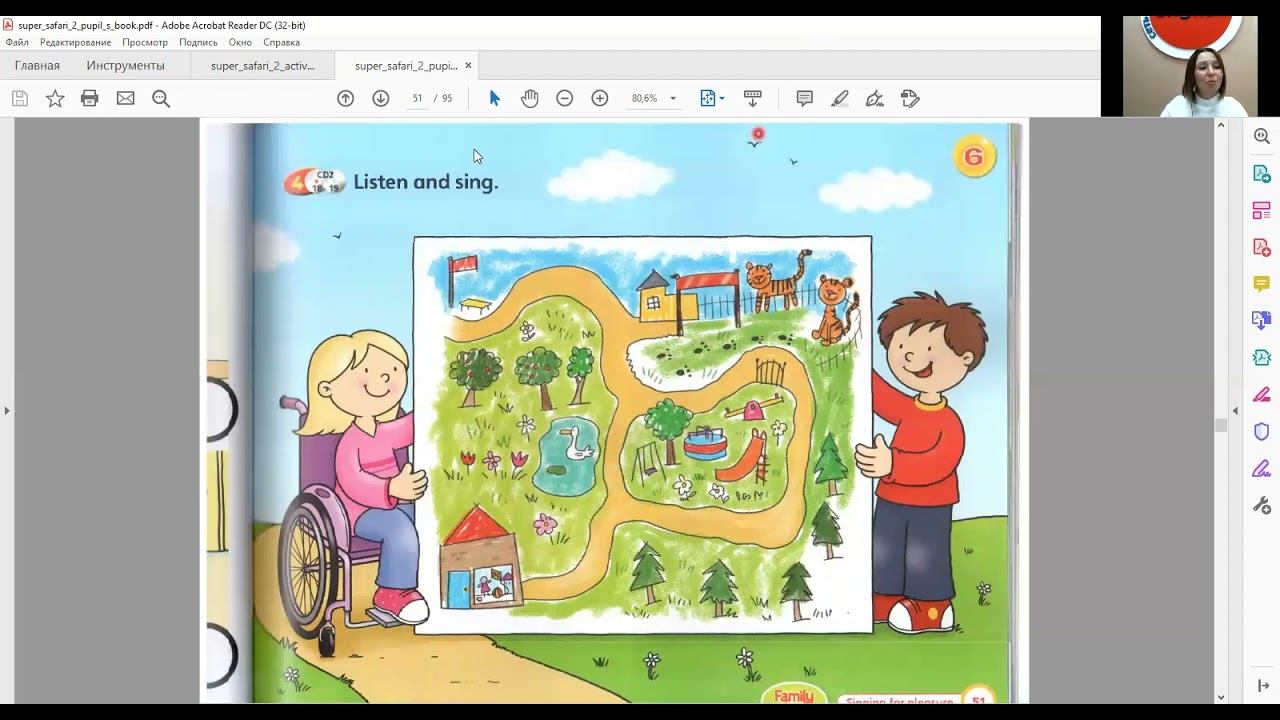Open the Просмотр menu
1280x720 pixels.
pyautogui.click(x=145, y=42)
